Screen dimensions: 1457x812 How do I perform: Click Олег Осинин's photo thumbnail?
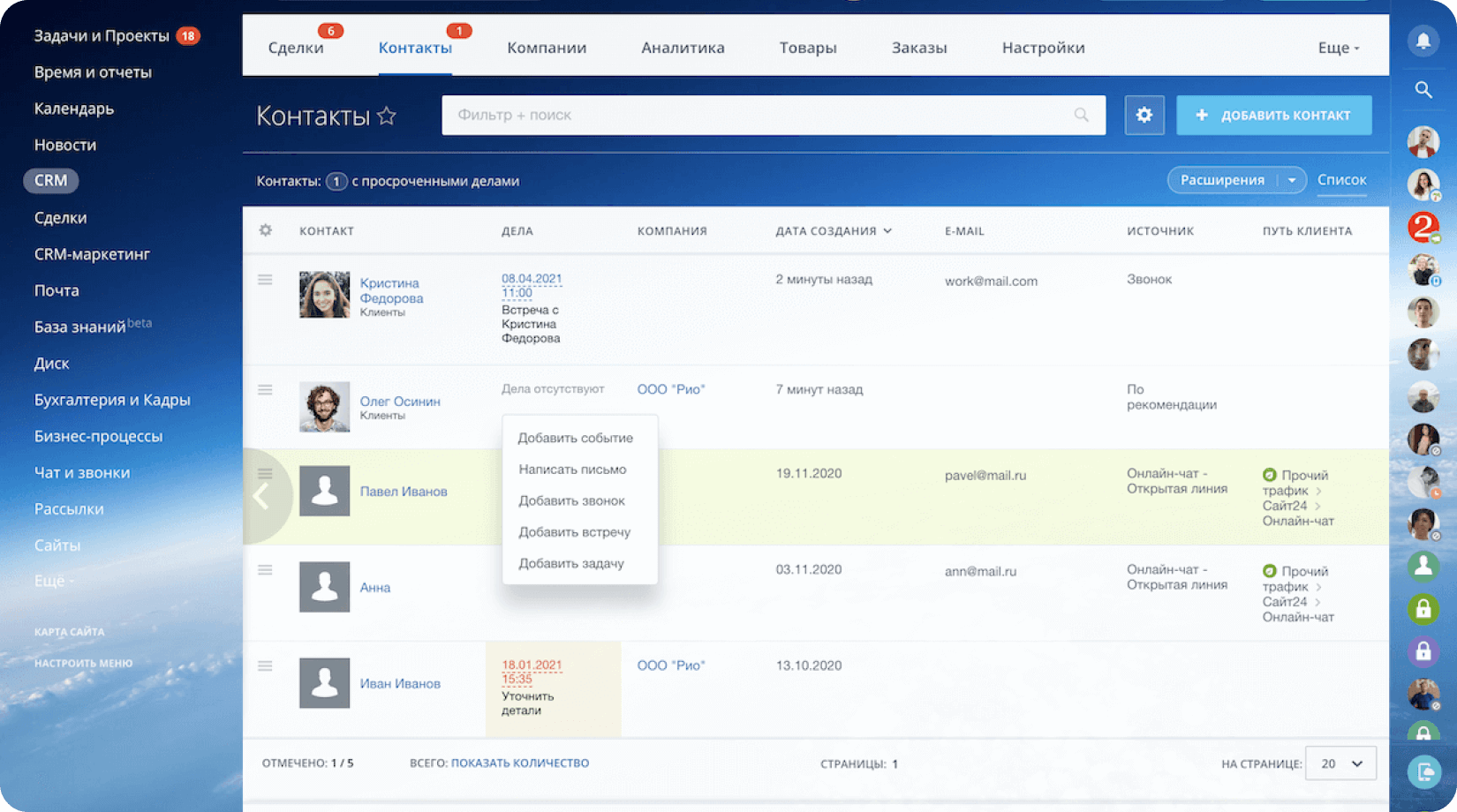point(324,407)
